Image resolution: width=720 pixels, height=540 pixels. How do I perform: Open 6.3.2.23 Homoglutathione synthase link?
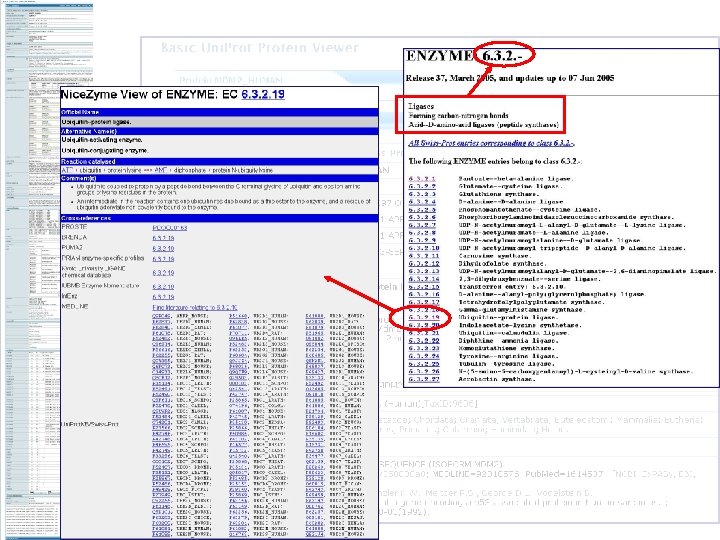pyautogui.click(x=424, y=349)
